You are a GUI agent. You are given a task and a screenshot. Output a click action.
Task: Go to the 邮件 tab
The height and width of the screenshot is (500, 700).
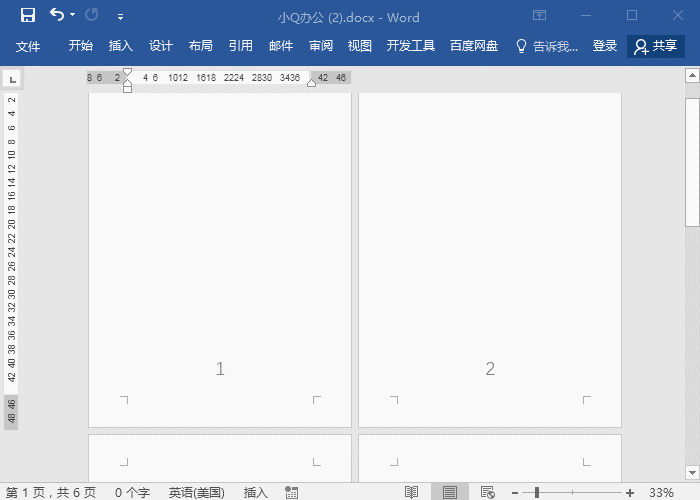[281, 46]
